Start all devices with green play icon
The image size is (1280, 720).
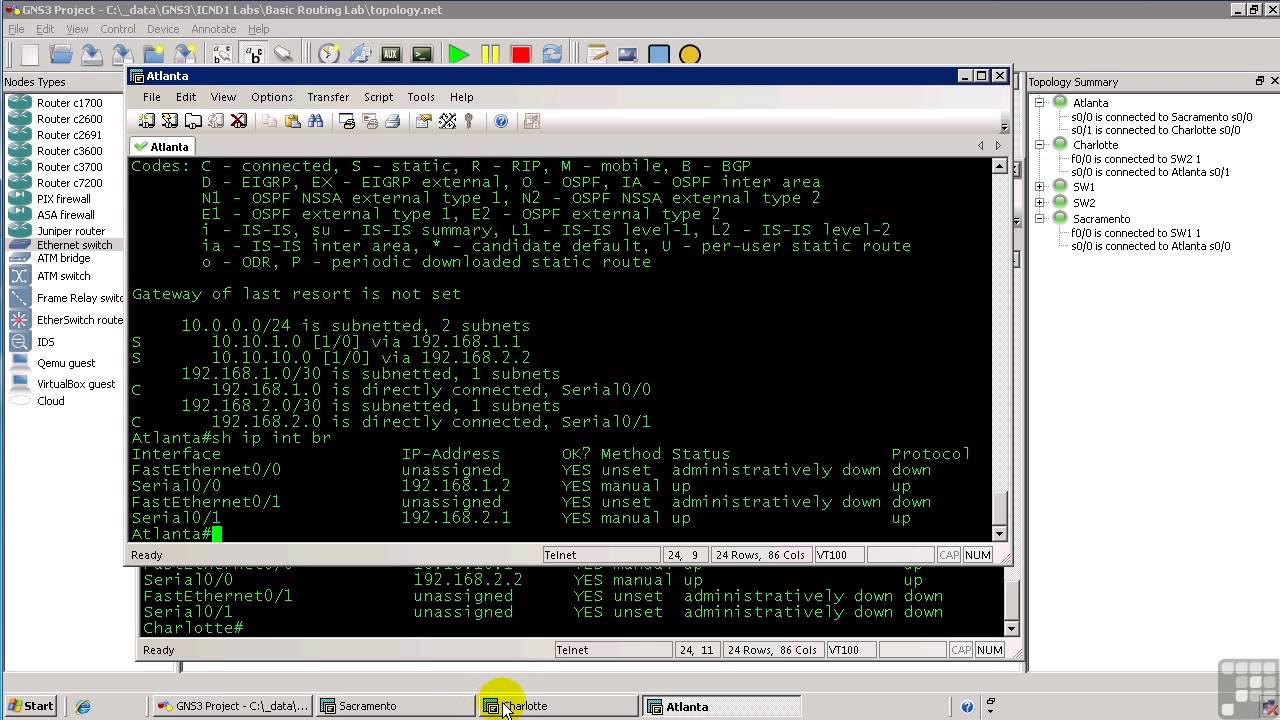[x=459, y=54]
